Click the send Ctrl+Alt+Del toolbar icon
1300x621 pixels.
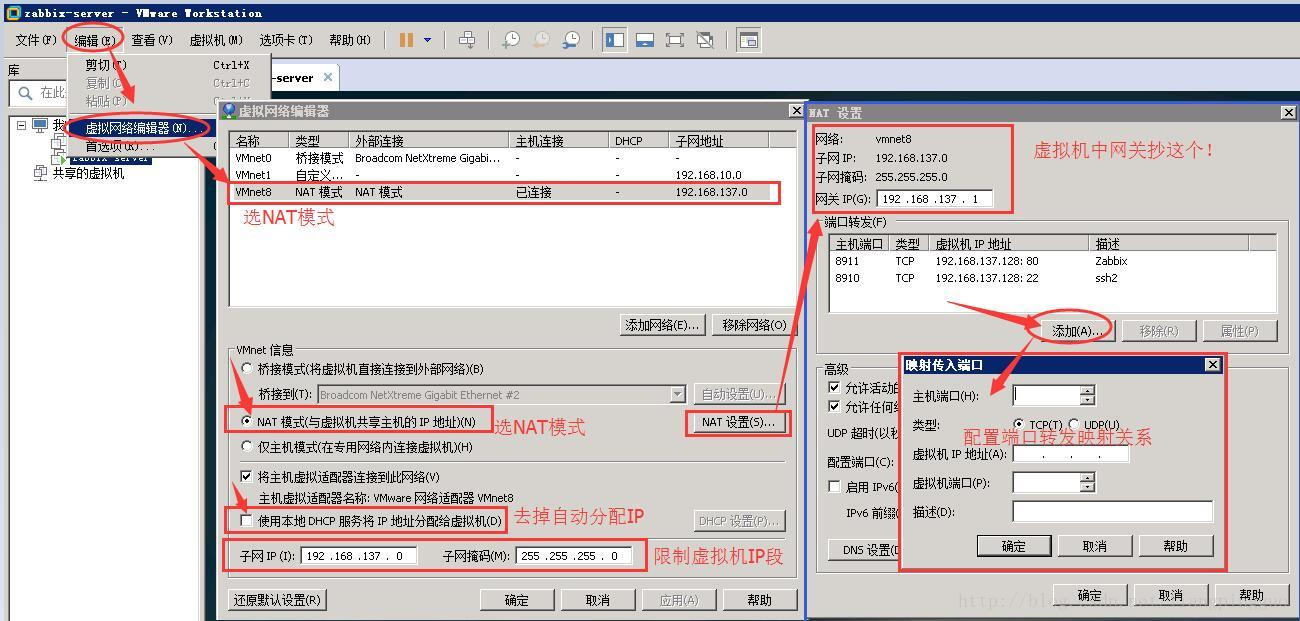point(467,40)
